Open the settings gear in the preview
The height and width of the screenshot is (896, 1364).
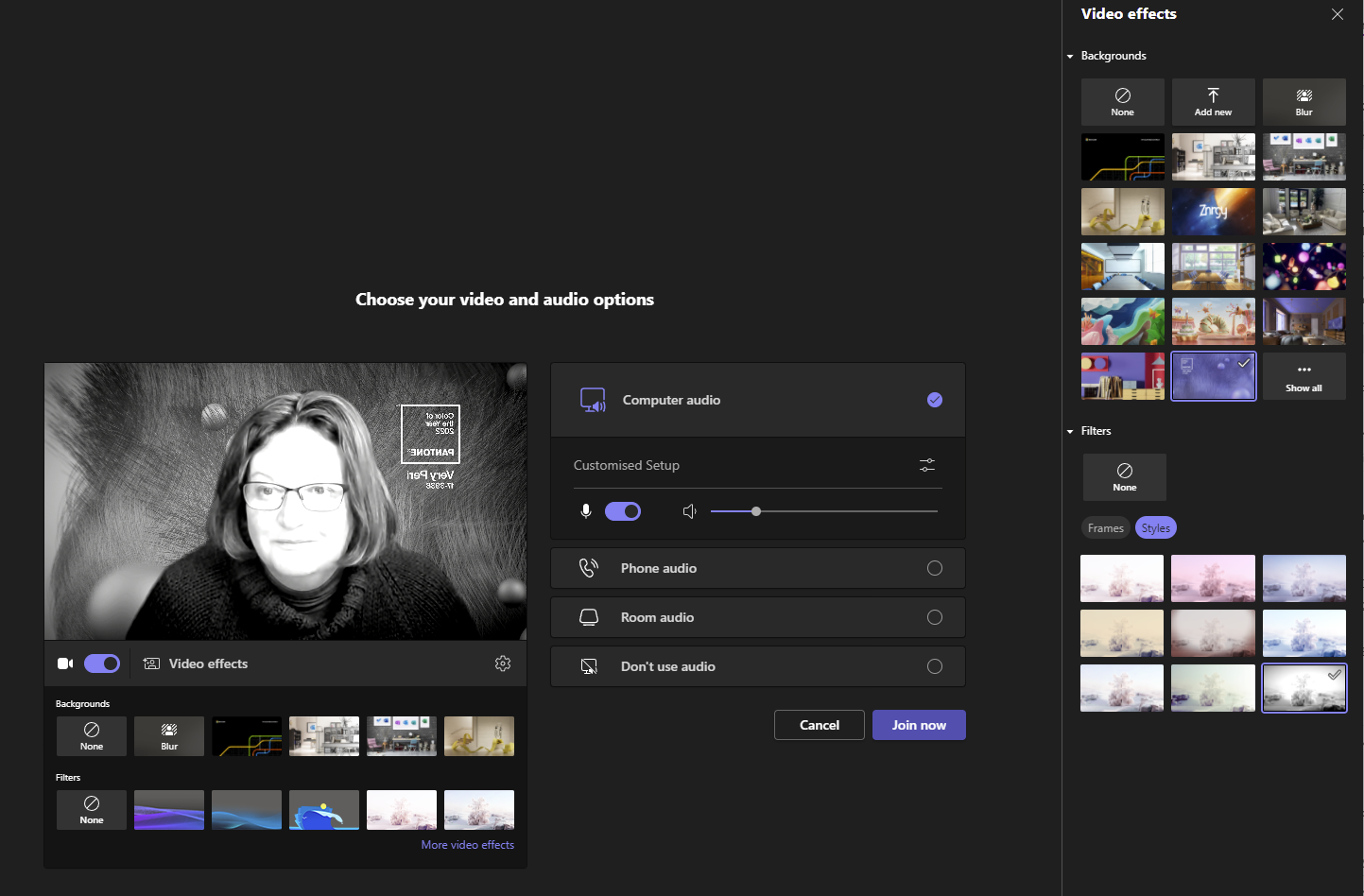(x=503, y=663)
